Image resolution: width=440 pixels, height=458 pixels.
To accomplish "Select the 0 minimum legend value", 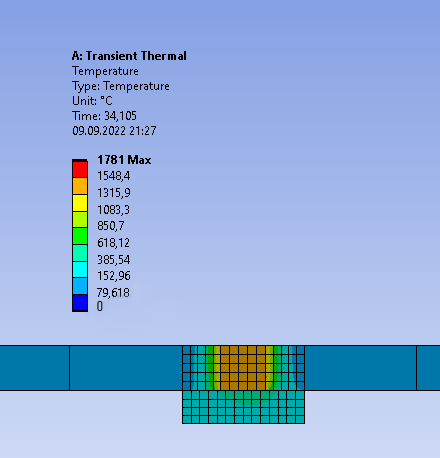I will point(100,306).
